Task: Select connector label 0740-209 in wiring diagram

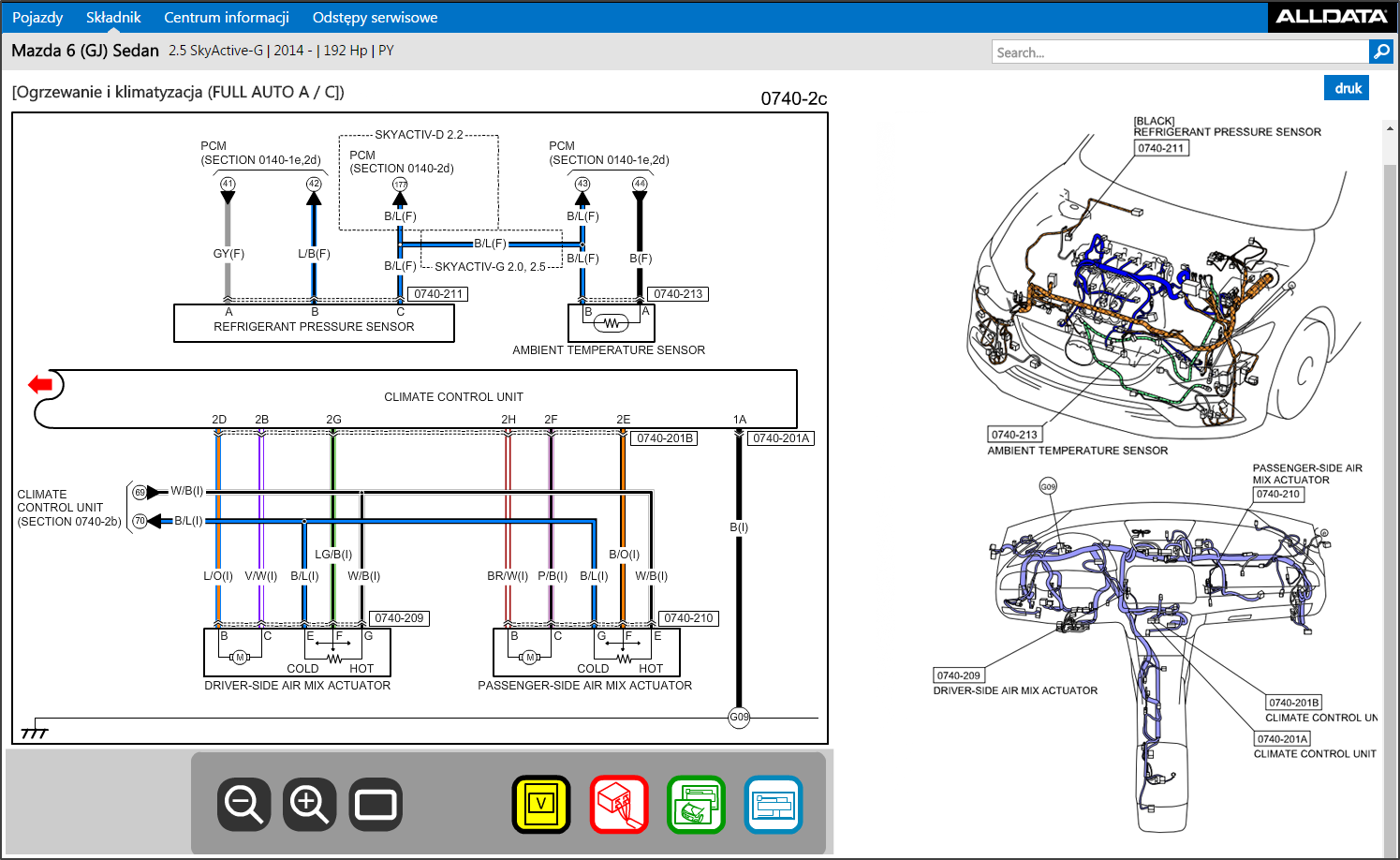Action: [x=399, y=618]
